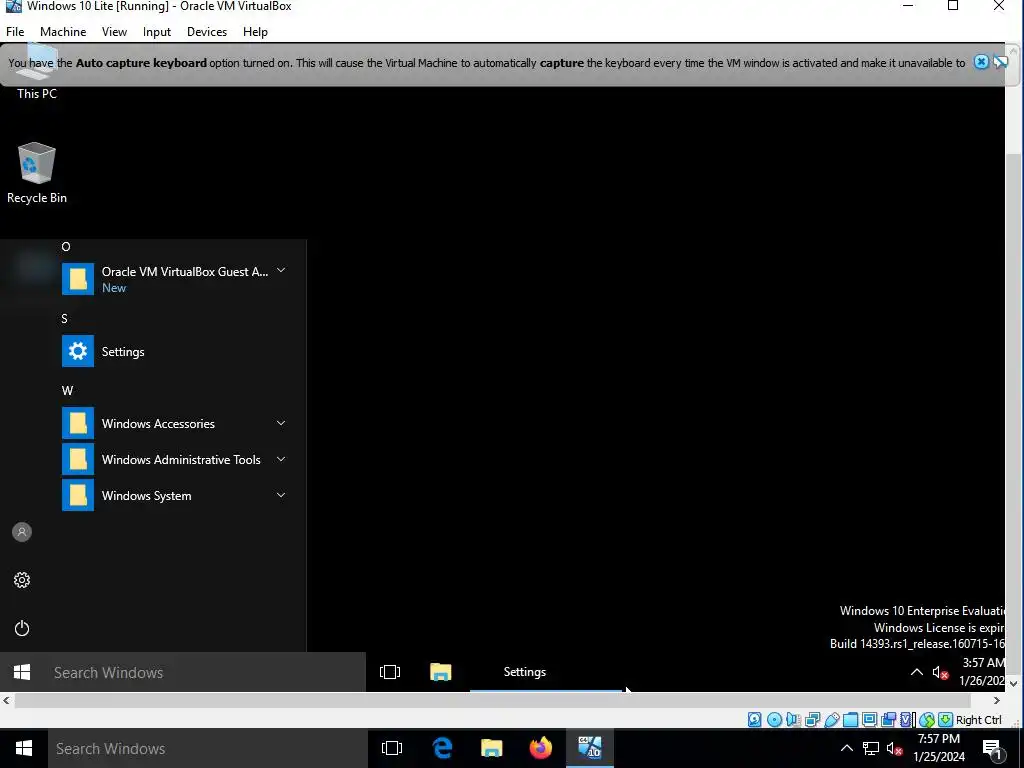The image size is (1024, 768).
Task: Open the VirtualBox View menu
Action: (x=114, y=31)
